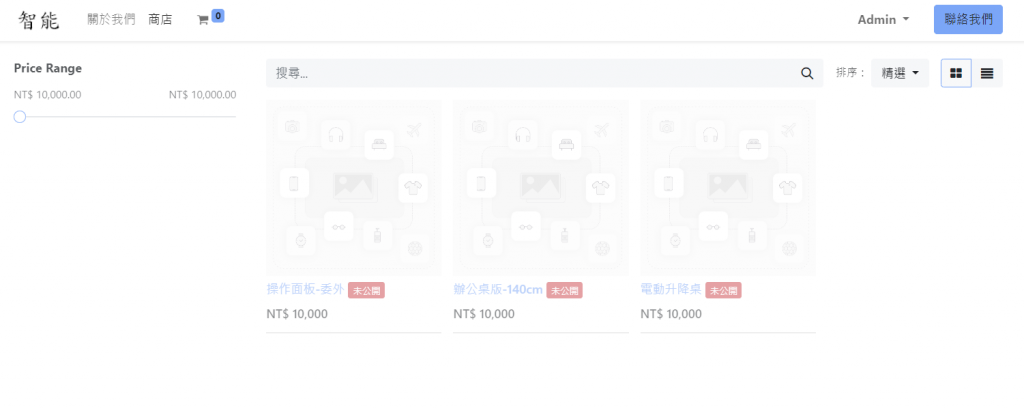1024x409 pixels.
Task: Open the 關於我們 menu item
Action: (x=111, y=20)
